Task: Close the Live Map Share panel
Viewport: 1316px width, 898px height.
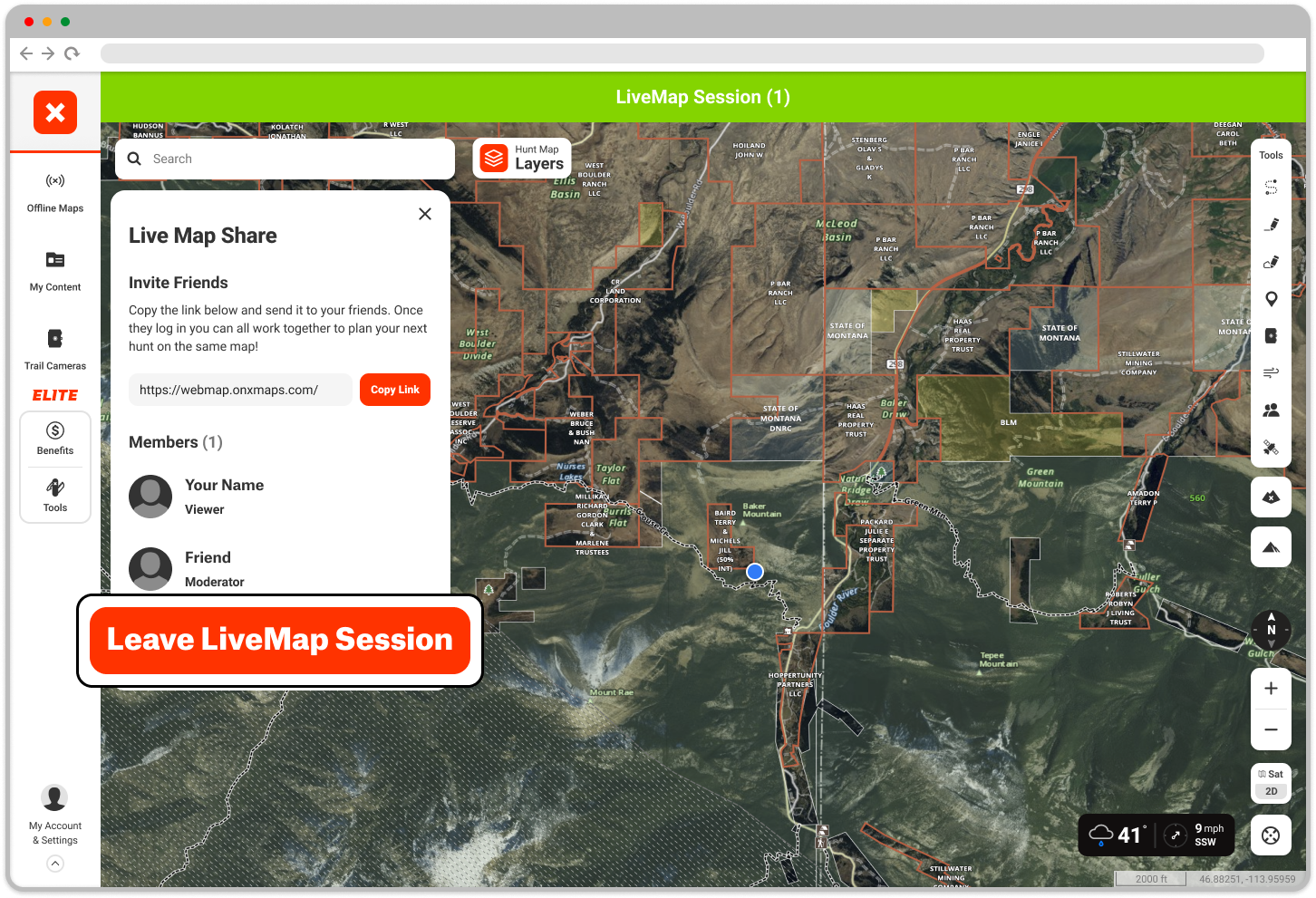Action: click(x=425, y=214)
